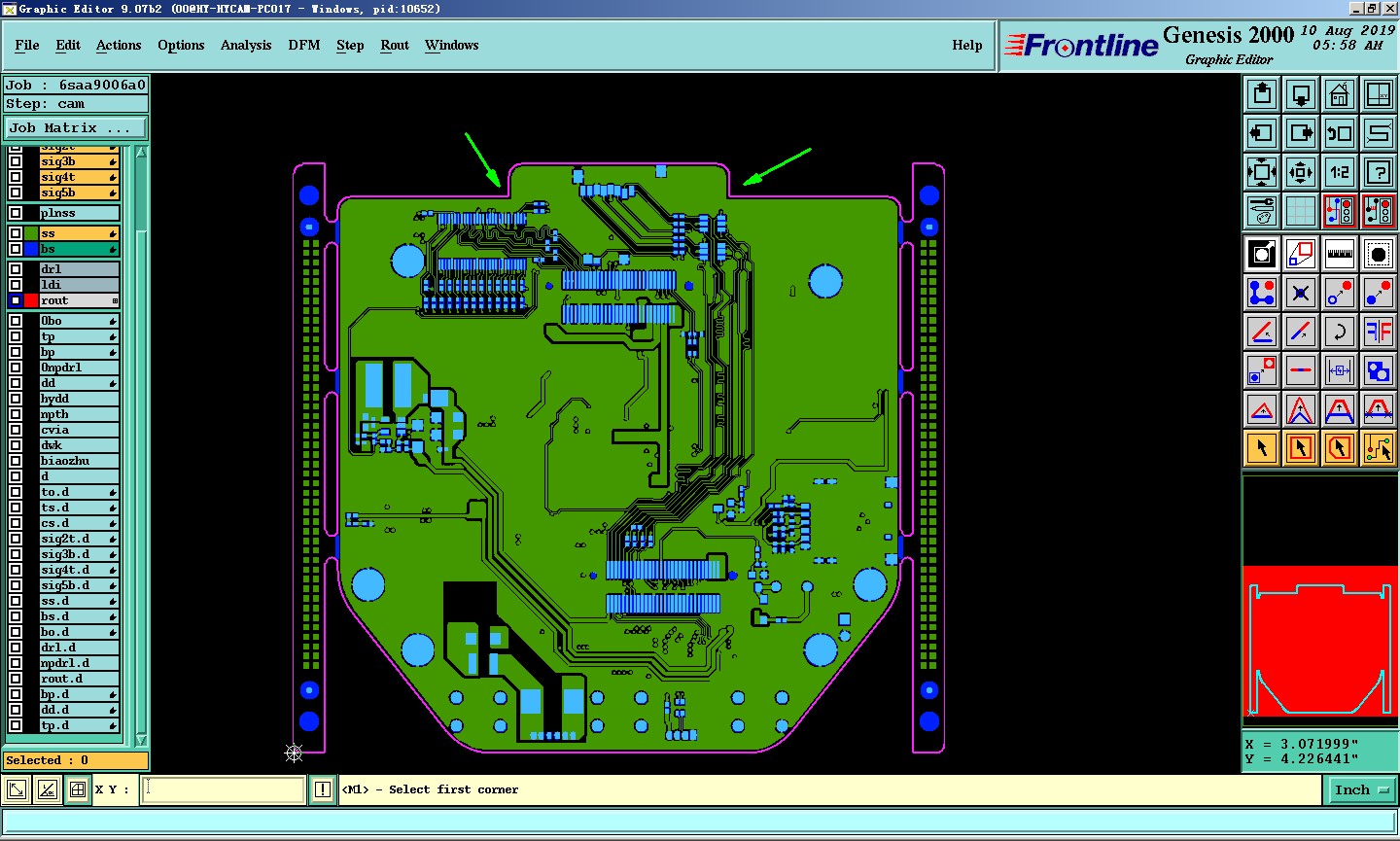Toggle the sig5b layer checkbox
The height and width of the screenshot is (841, 1400).
pyautogui.click(x=16, y=193)
